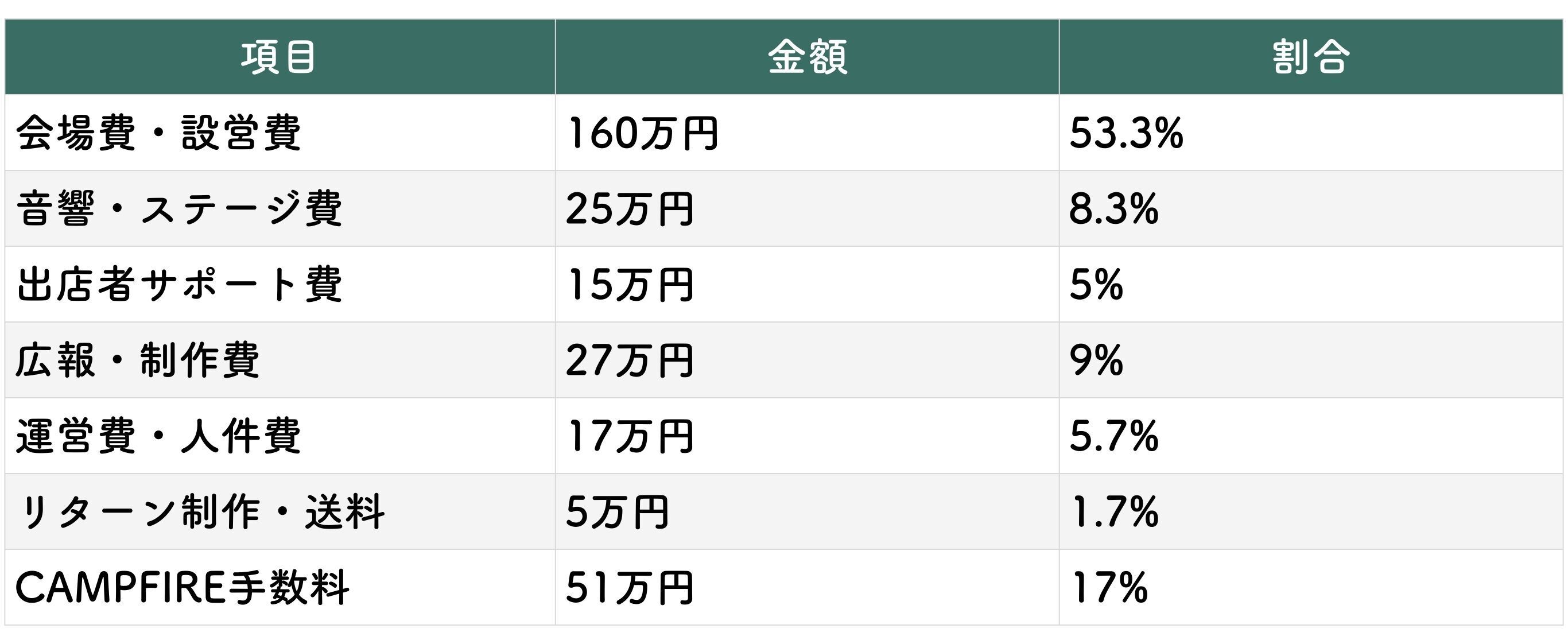Screen dimensions: 1568x644
Task: Click the 金額 column header
Action: [806, 57]
